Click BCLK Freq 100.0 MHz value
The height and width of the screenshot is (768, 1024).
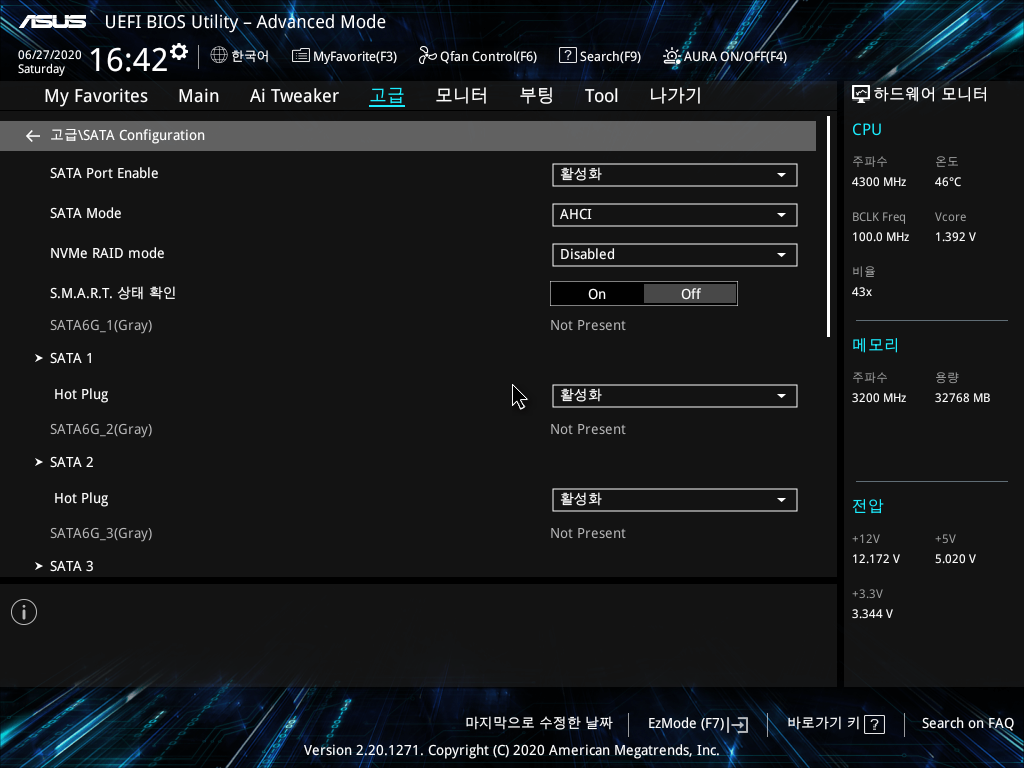pos(880,237)
